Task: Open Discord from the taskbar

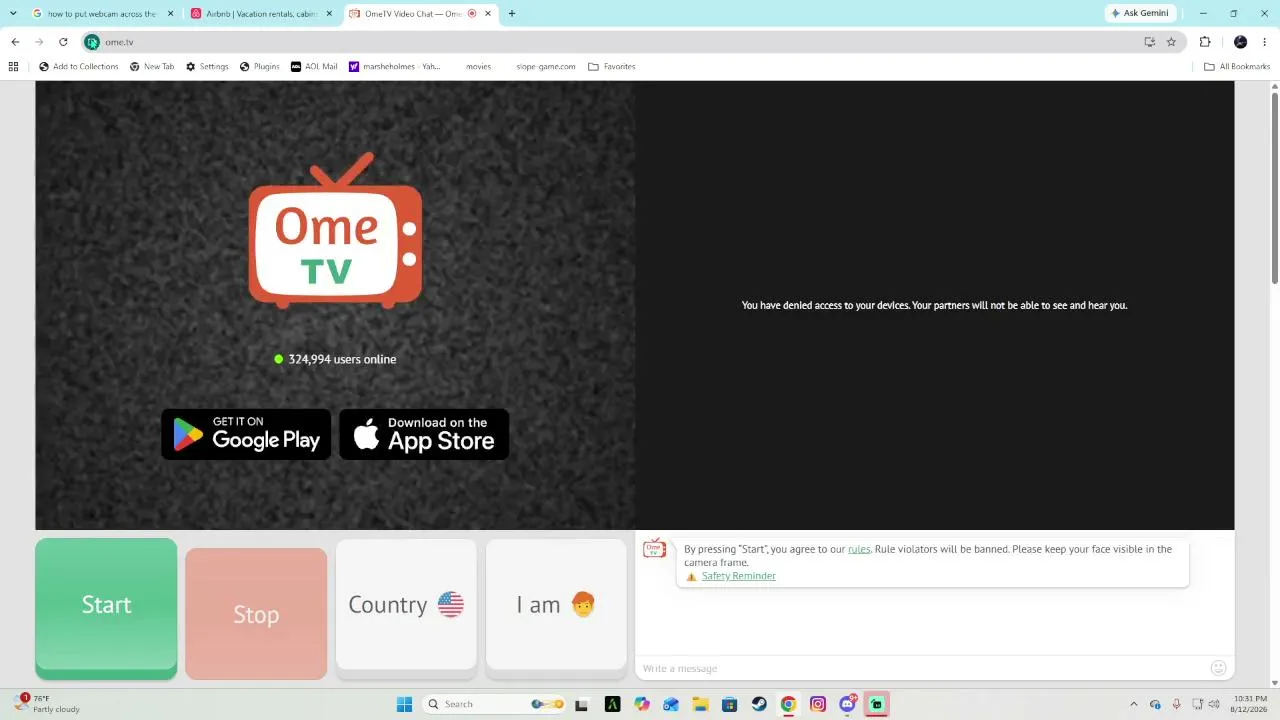Action: pyautogui.click(x=848, y=704)
